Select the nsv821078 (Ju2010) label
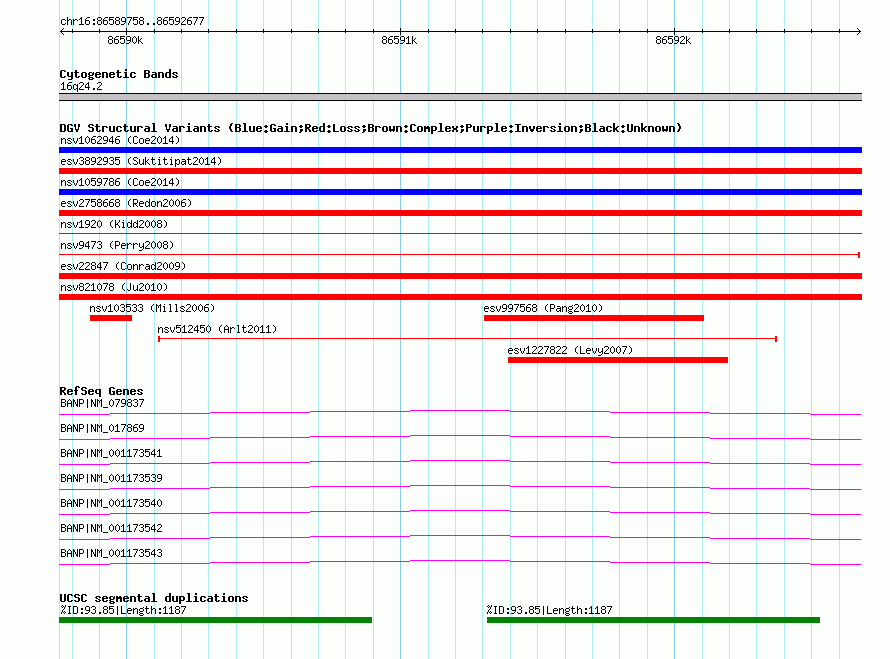Screen dimensions: 890x659 coord(114,287)
